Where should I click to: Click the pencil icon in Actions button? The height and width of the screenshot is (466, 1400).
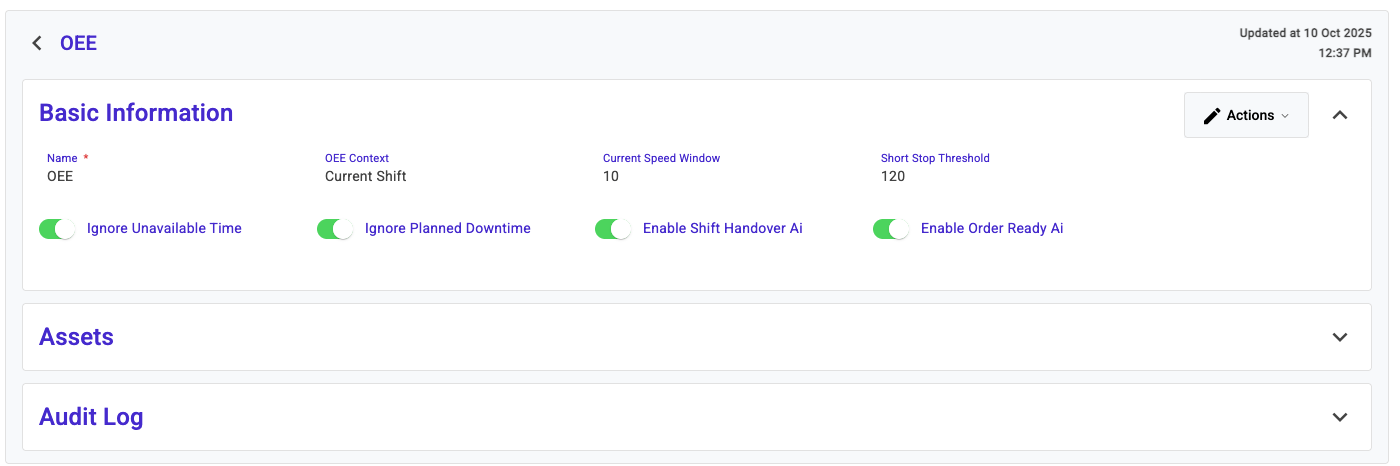coord(1211,116)
